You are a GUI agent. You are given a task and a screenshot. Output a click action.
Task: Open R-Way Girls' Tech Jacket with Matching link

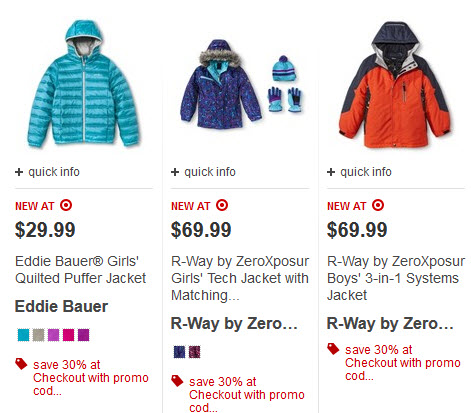point(240,278)
